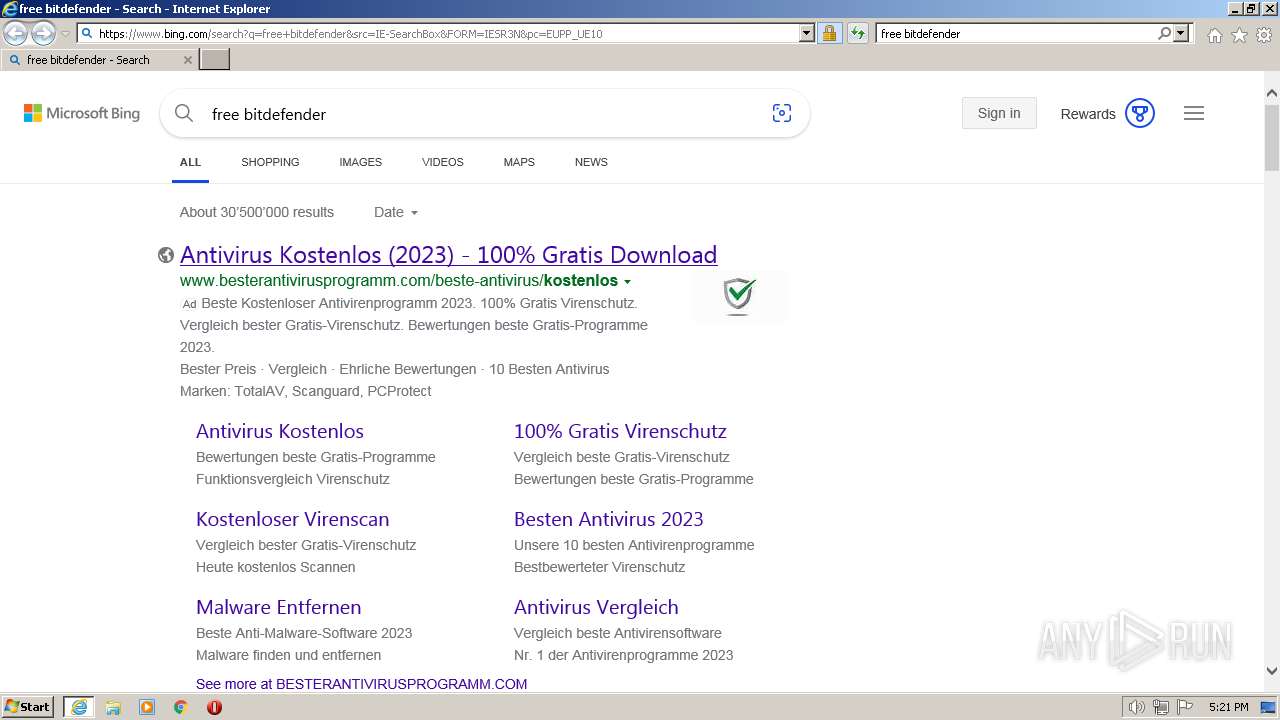Launch Chrome from the taskbar

[181, 707]
